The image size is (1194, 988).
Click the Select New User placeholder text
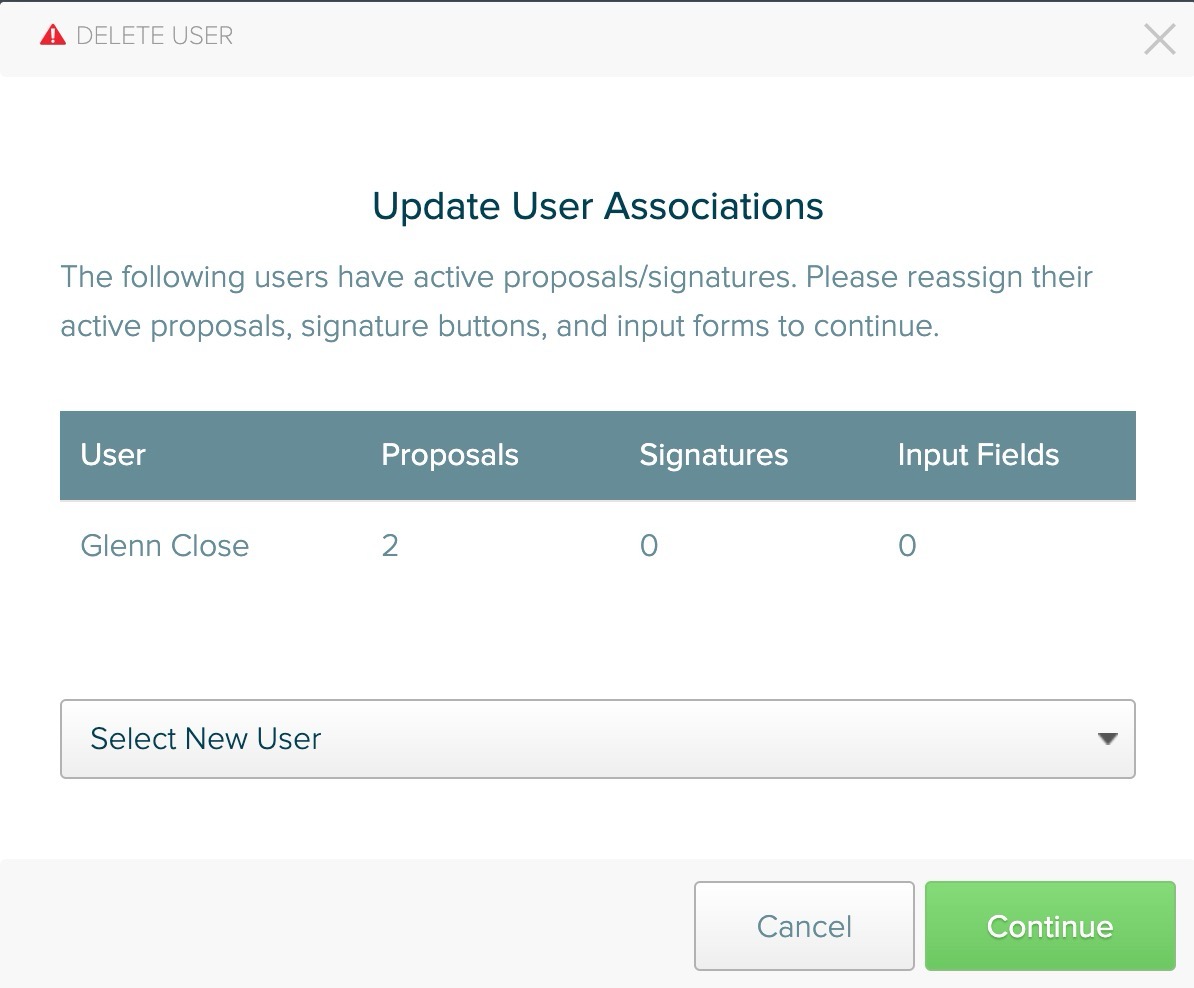pyautogui.click(x=206, y=739)
